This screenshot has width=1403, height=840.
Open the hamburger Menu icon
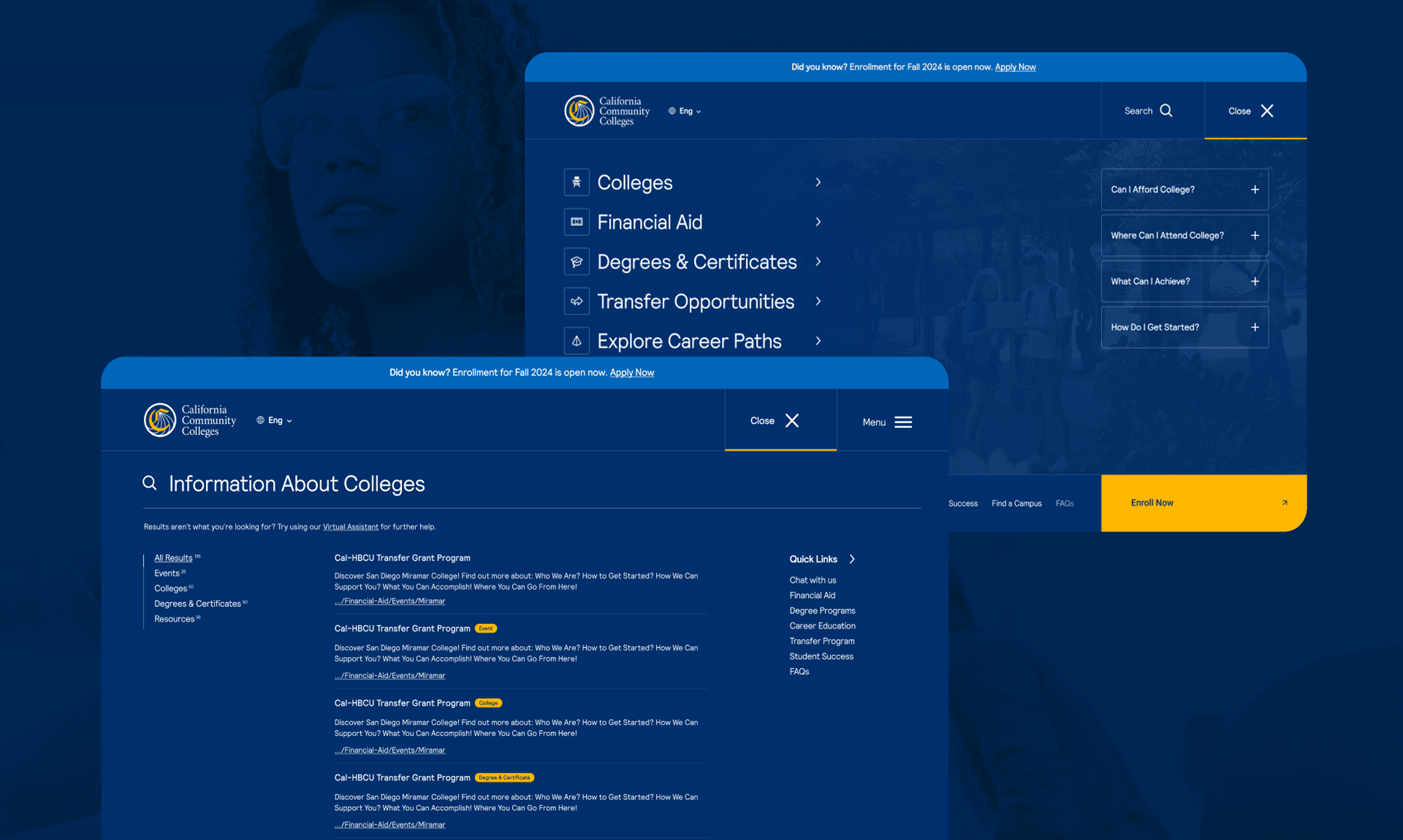click(903, 422)
